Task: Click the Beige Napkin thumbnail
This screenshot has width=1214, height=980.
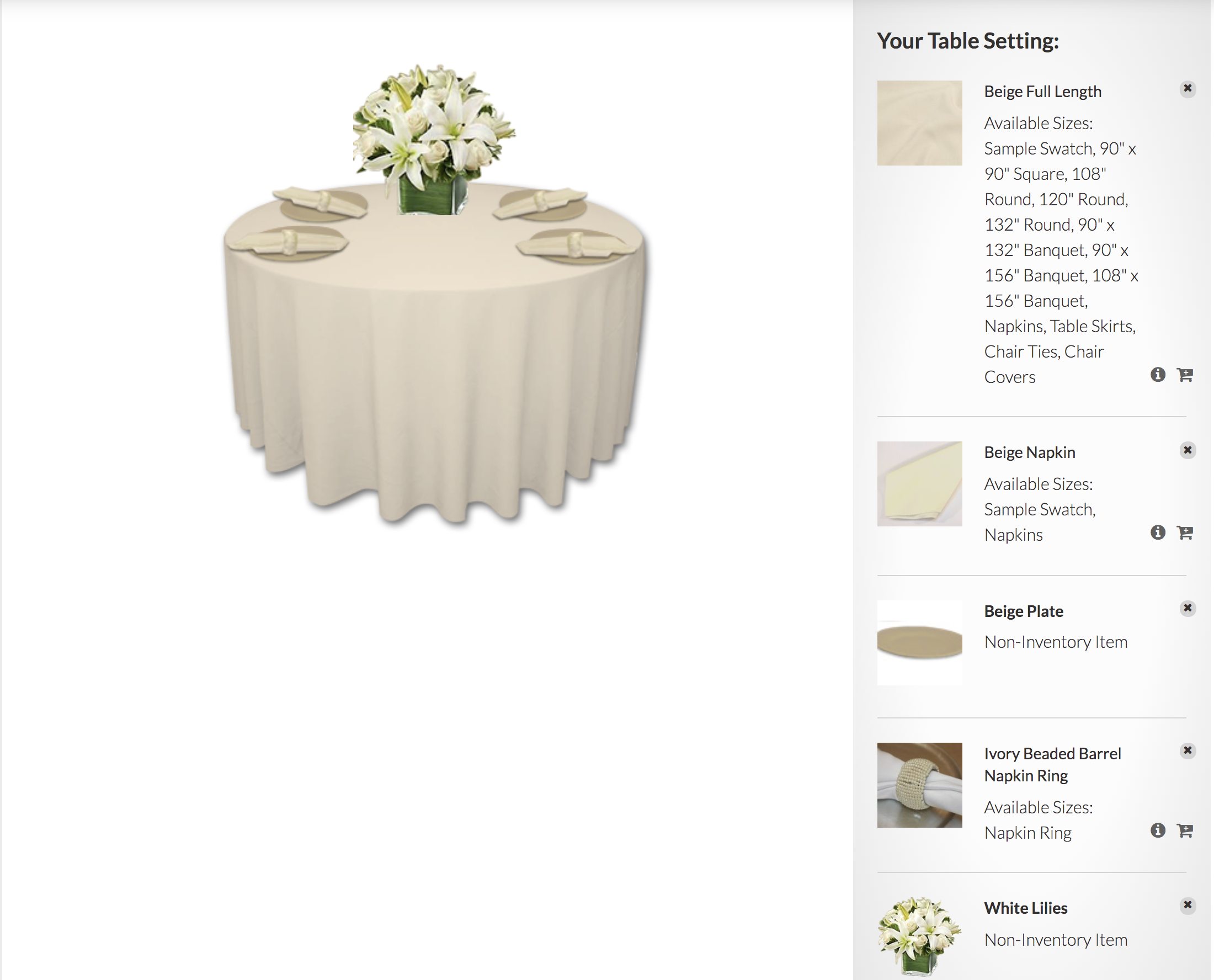Action: coord(919,484)
